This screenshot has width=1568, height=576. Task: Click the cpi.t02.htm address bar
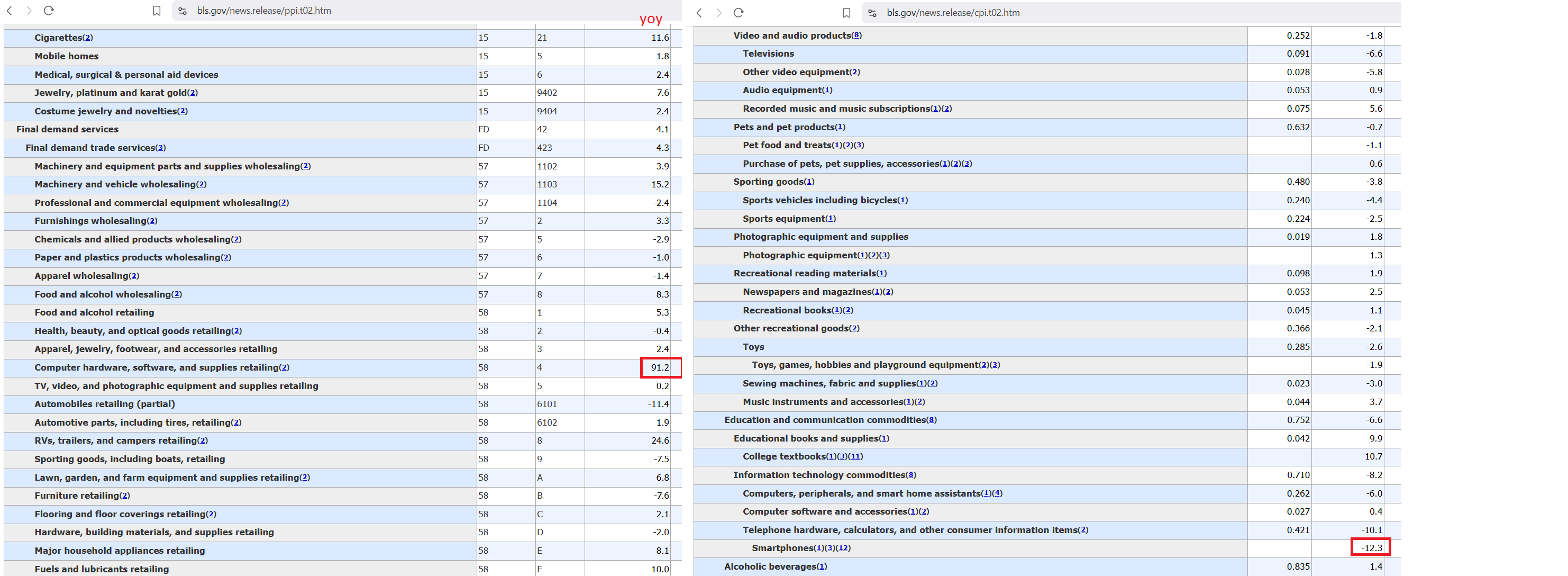953,12
